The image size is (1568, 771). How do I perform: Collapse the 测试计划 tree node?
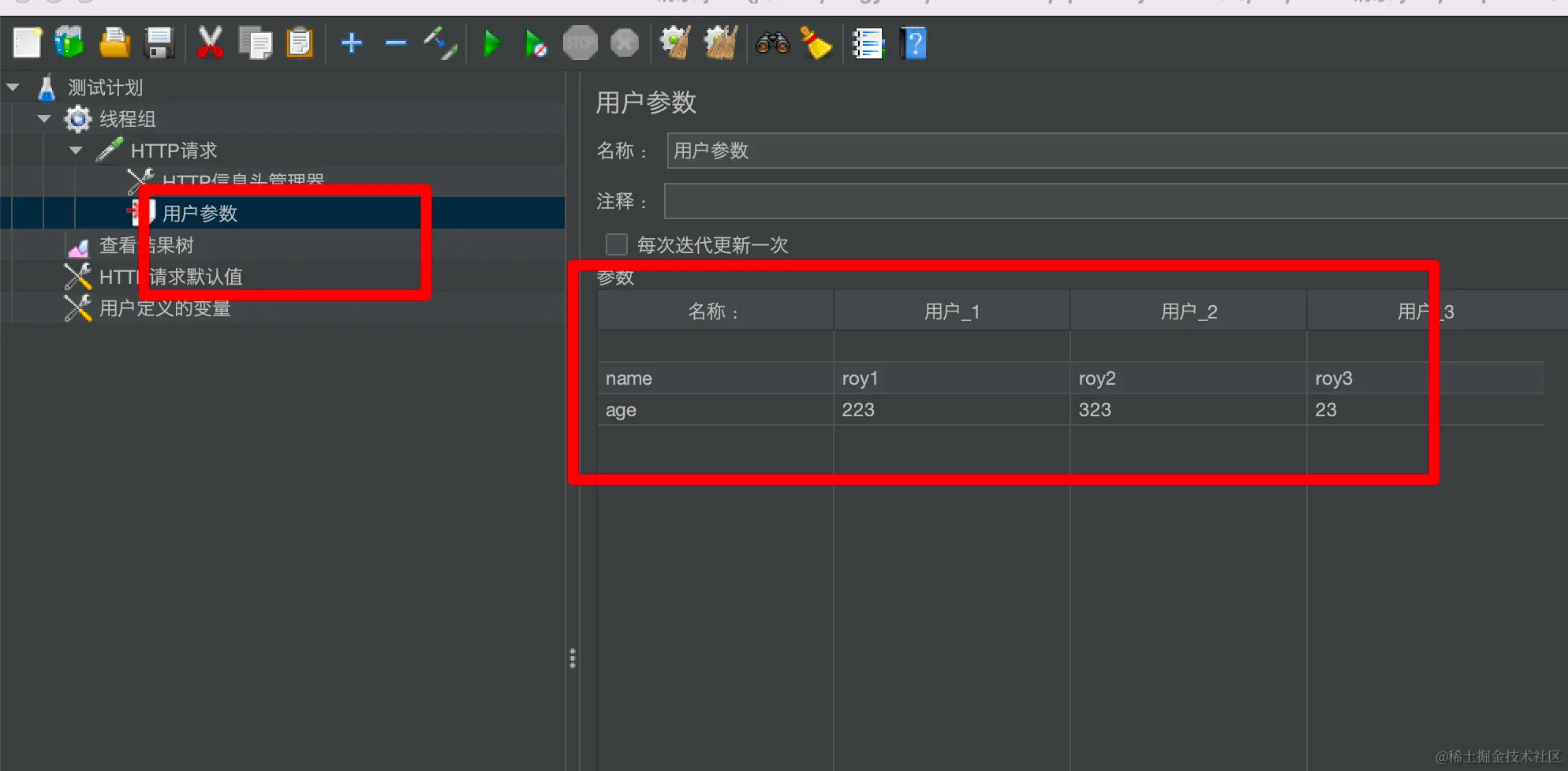[13, 88]
